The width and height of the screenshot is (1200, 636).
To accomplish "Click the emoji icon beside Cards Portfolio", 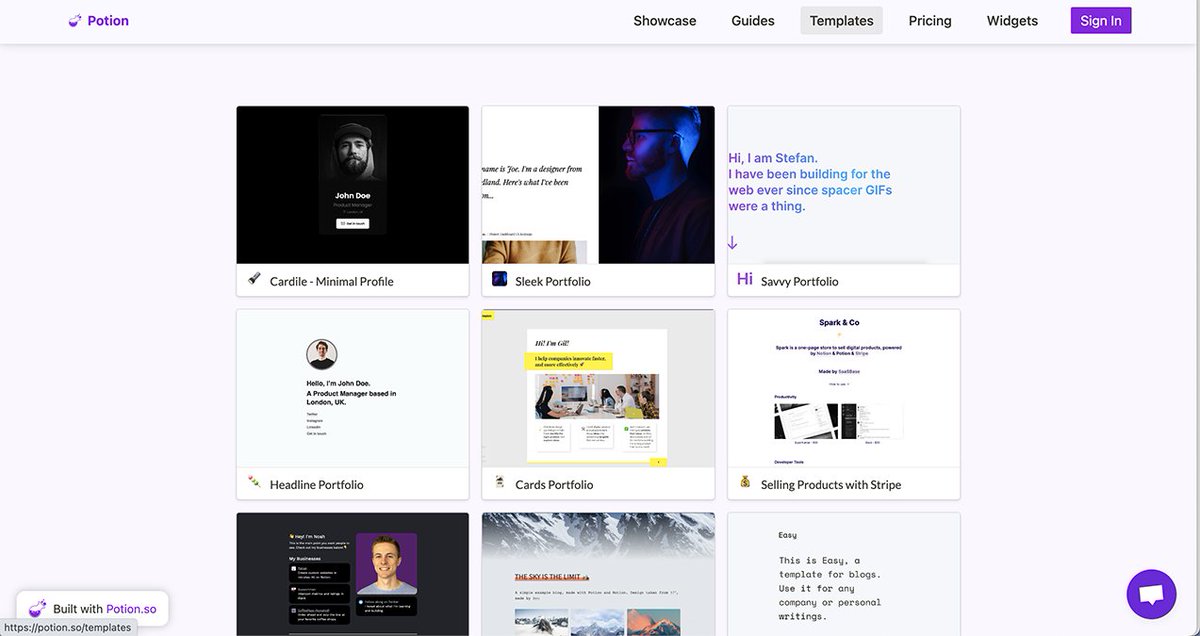I will click(x=499, y=481).
